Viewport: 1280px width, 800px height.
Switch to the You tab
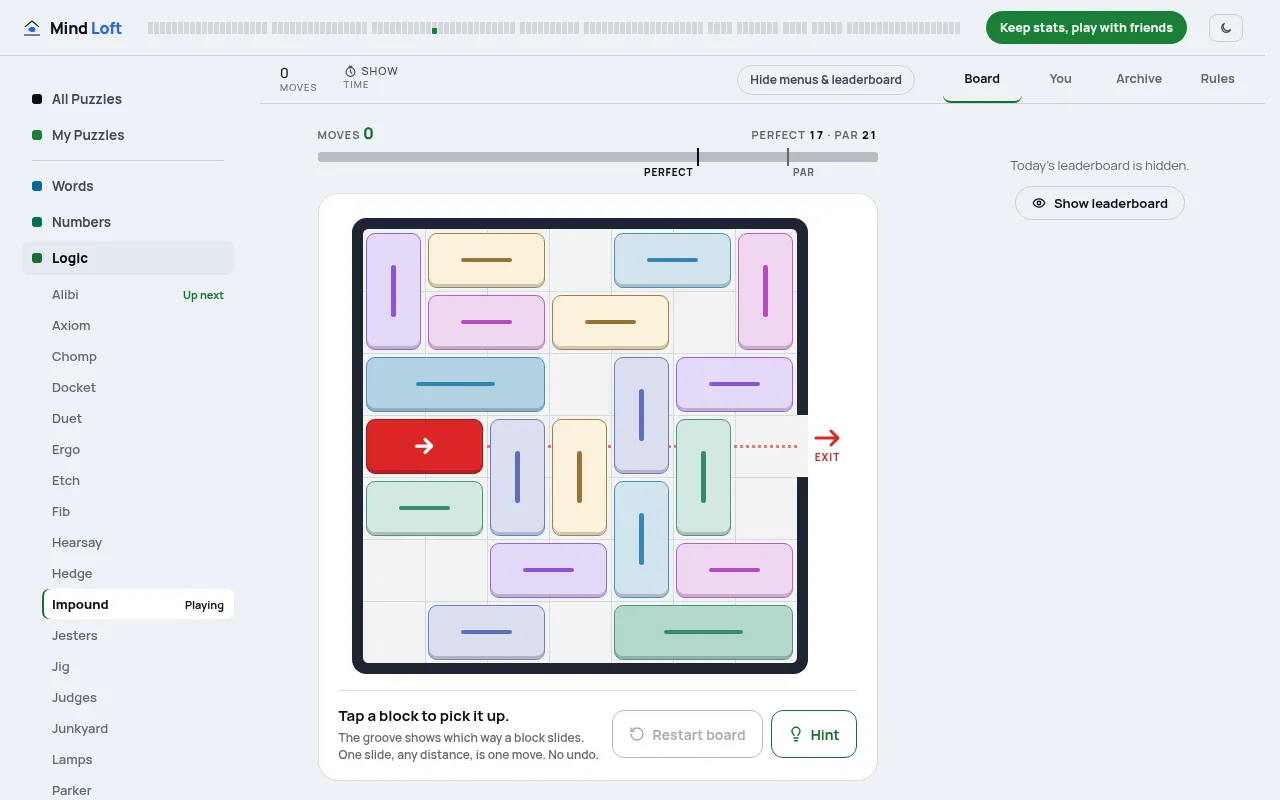1061,79
